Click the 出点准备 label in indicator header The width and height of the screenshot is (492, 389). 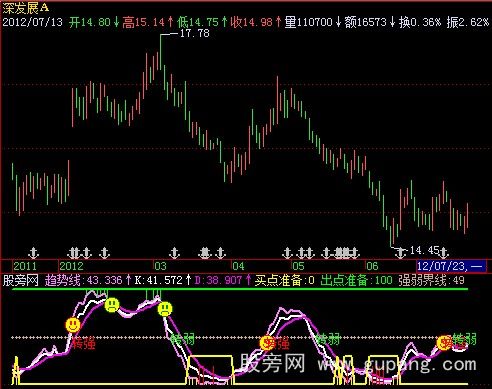pos(344,280)
